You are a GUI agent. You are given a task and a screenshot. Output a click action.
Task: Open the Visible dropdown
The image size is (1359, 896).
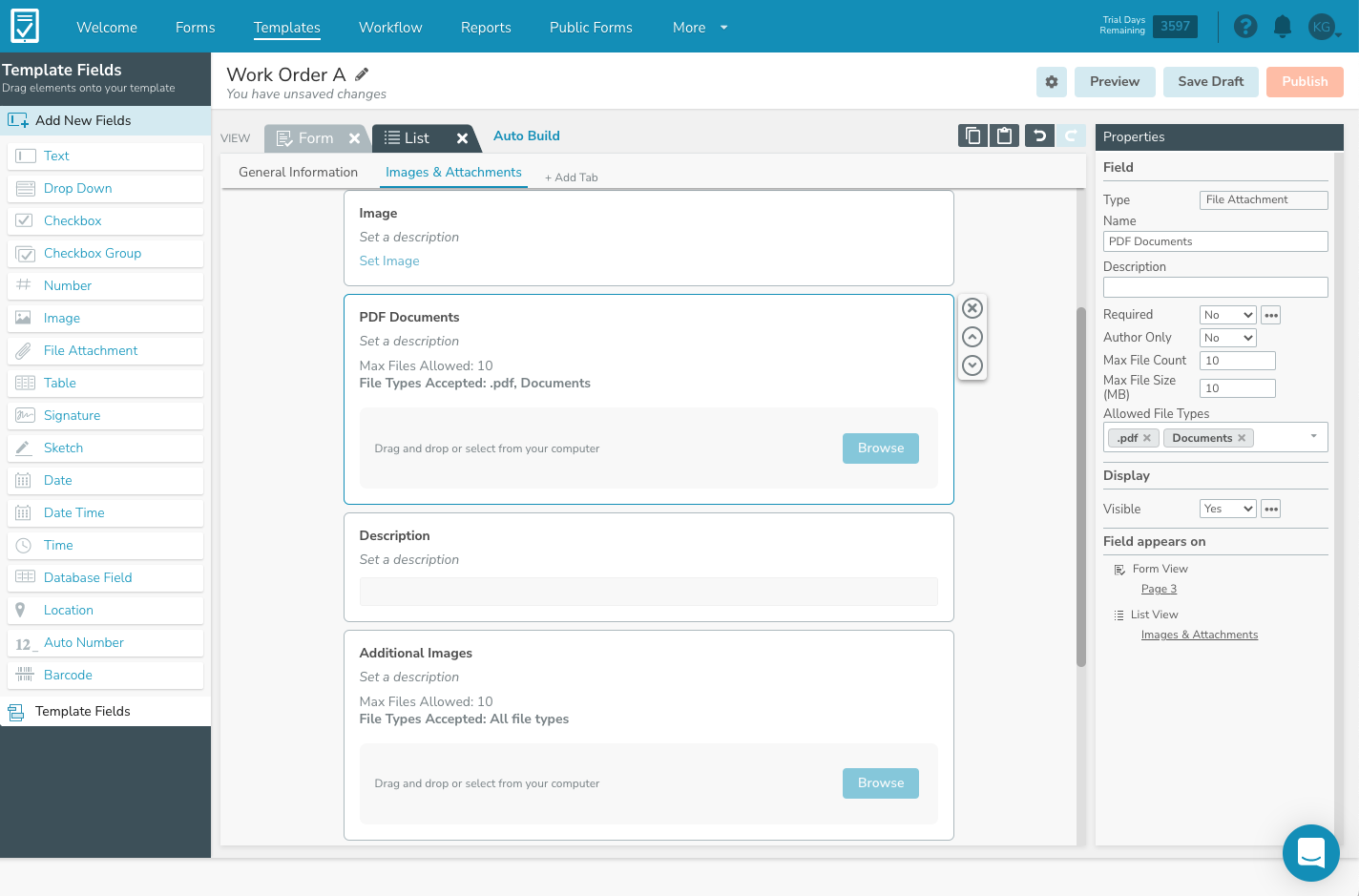[x=1227, y=510]
